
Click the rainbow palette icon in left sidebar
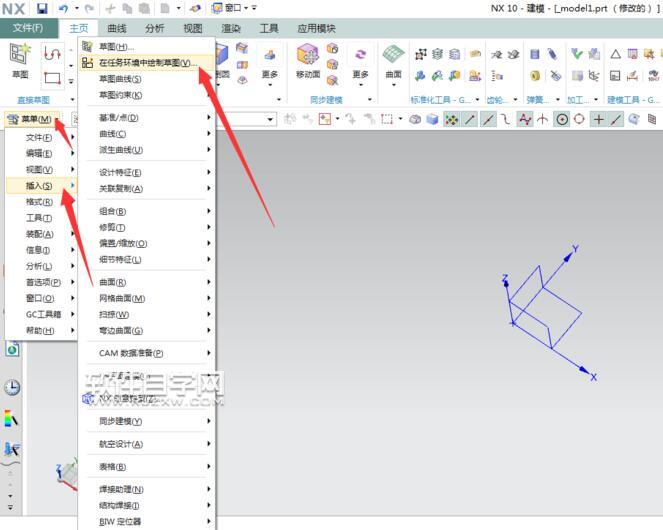pos(12,418)
